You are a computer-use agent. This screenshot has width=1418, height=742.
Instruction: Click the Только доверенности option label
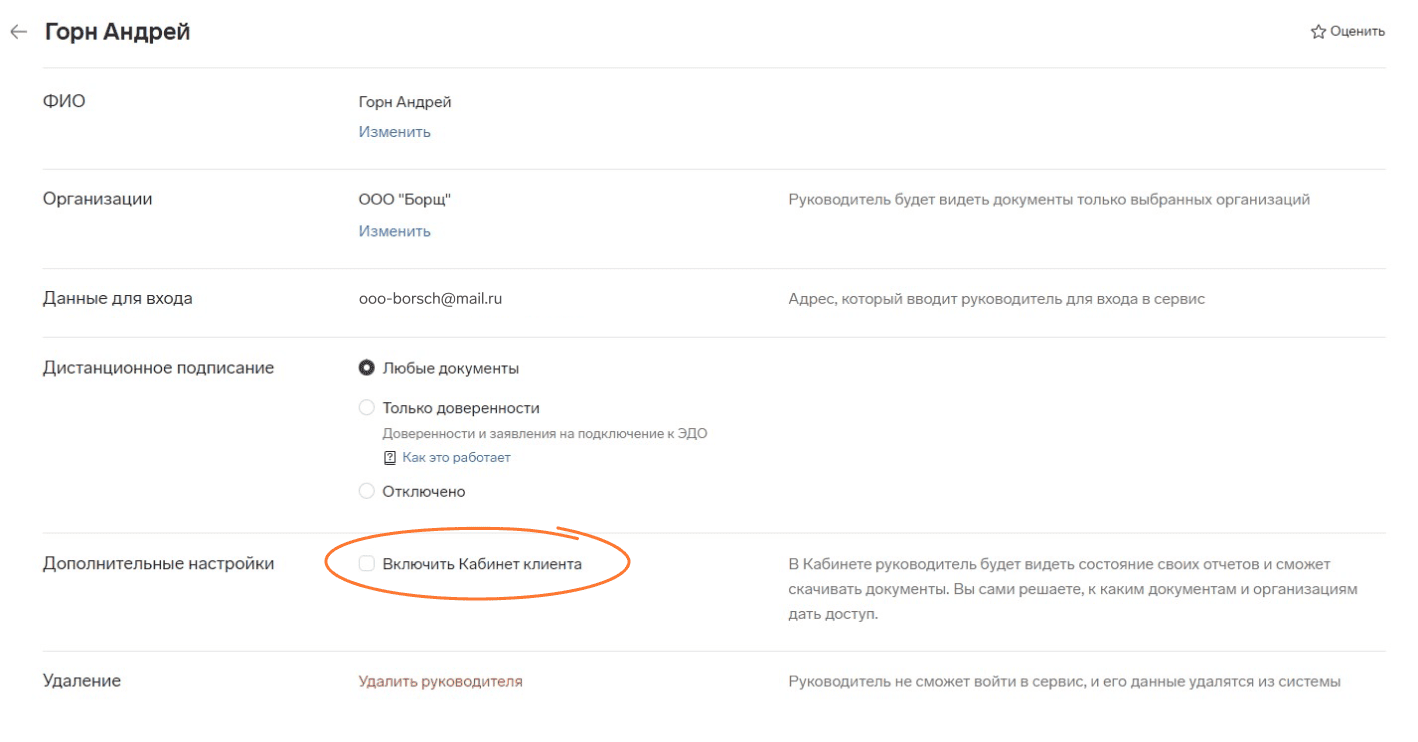pyautogui.click(x=461, y=408)
